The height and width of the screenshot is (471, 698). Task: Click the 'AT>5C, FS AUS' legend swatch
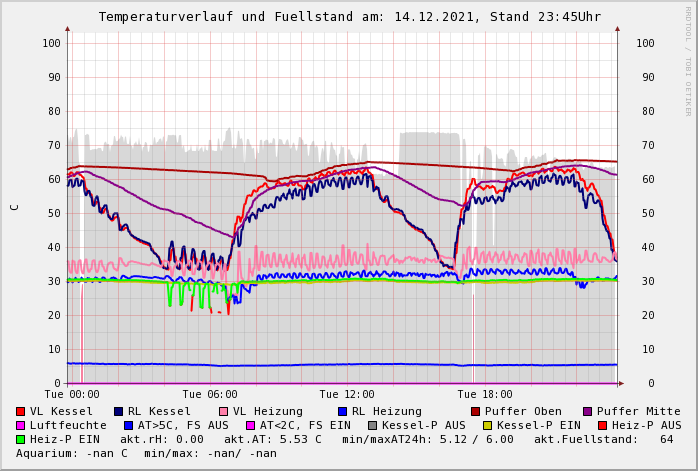(x=128, y=426)
